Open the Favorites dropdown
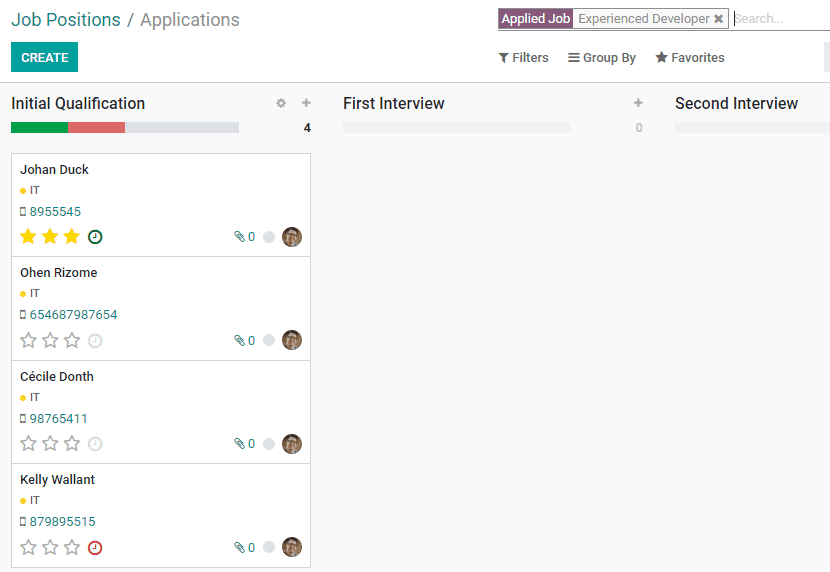The width and height of the screenshot is (830, 572). (x=690, y=58)
